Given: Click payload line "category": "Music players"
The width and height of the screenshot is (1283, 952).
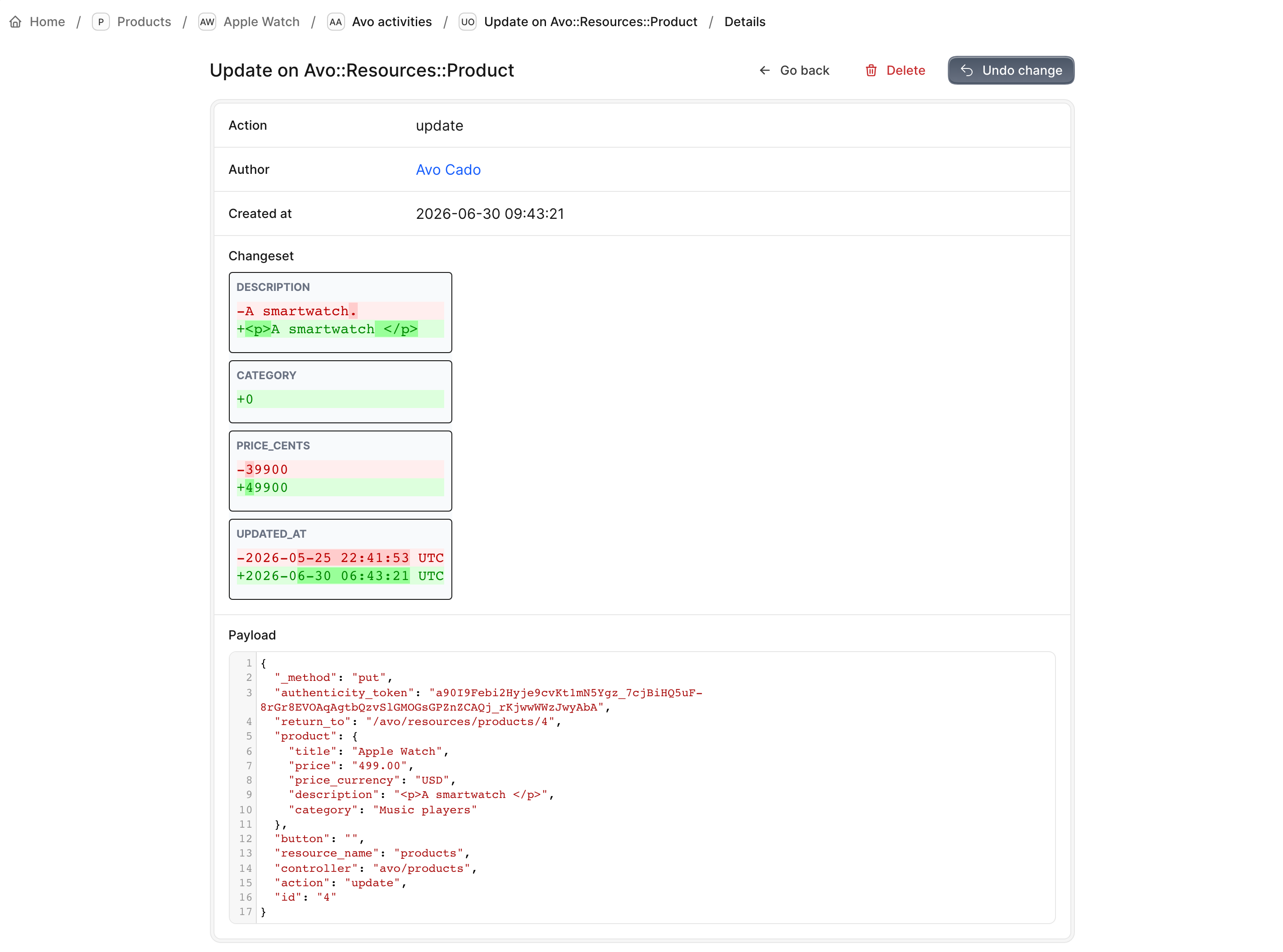Looking at the screenshot, I should [383, 810].
